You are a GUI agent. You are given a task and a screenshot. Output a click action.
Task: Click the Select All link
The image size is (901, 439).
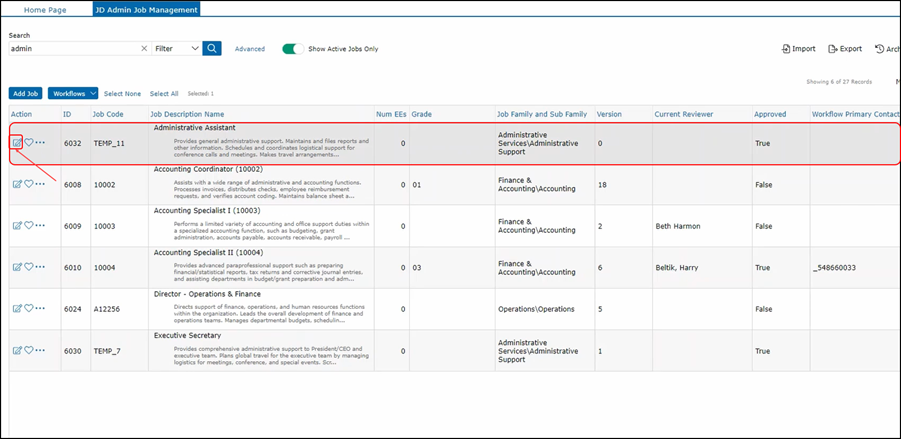[x=164, y=93]
